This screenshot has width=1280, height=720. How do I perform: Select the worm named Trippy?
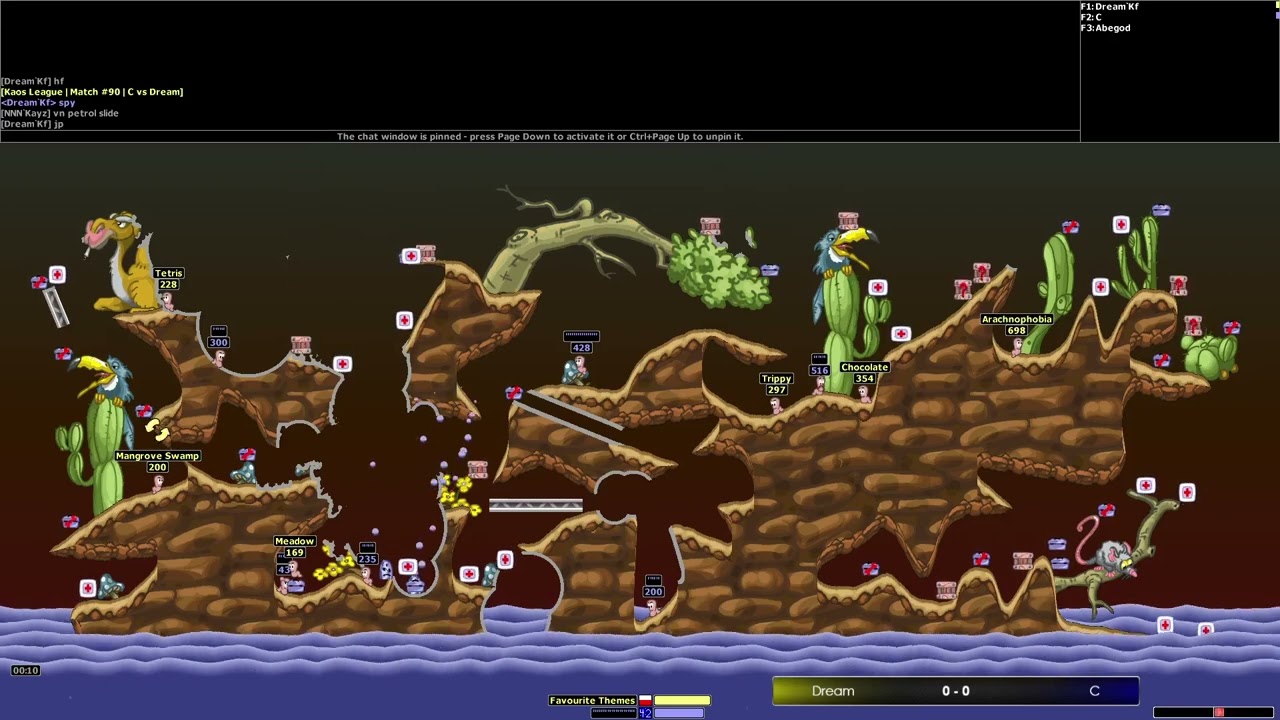coord(775,405)
